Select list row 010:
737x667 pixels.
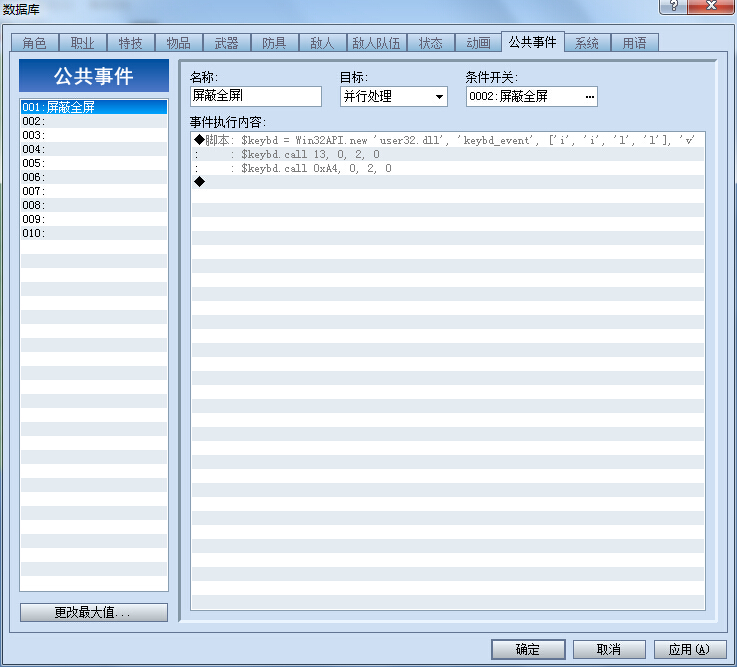click(x=94, y=233)
